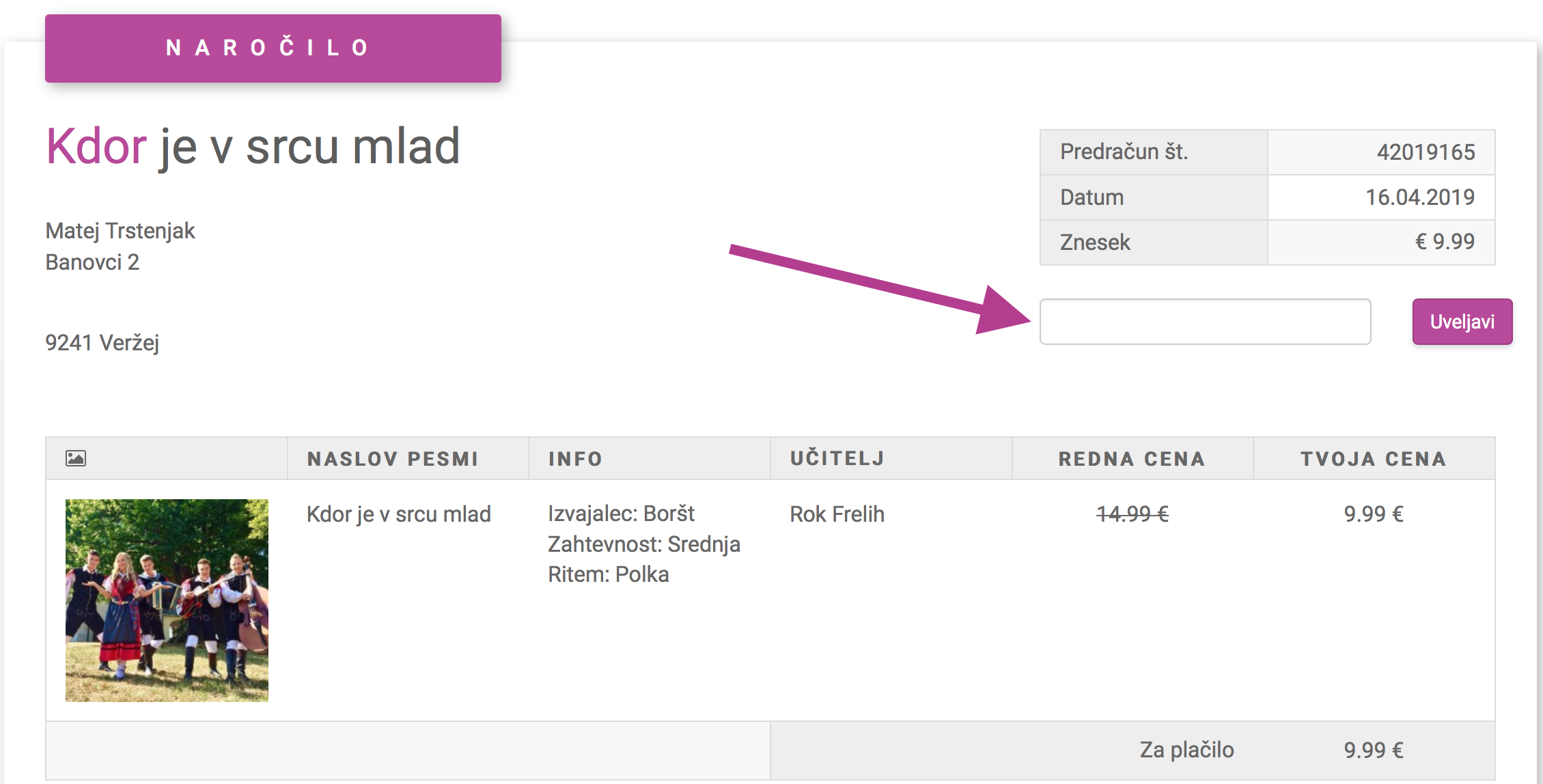The height and width of the screenshot is (784, 1543).
Task: Click the Izvajalec: Boršt info line
Action: point(621,514)
